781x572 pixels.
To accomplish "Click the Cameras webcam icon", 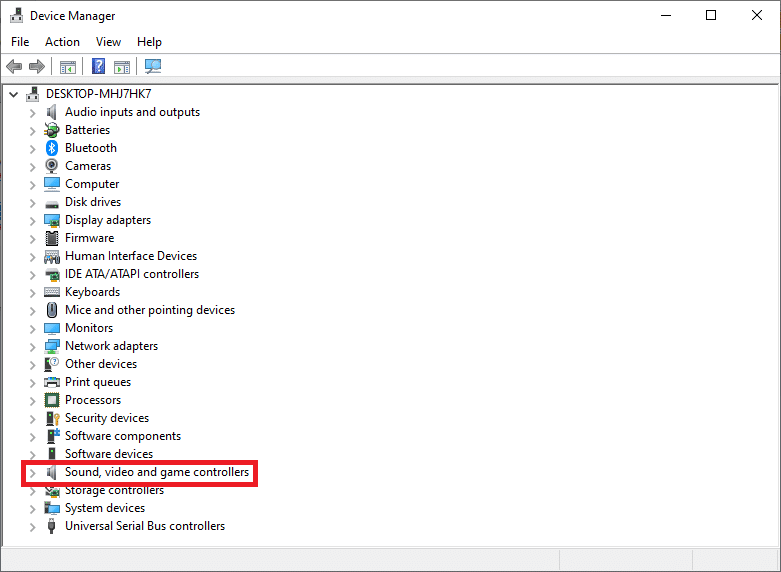I will click(52, 166).
